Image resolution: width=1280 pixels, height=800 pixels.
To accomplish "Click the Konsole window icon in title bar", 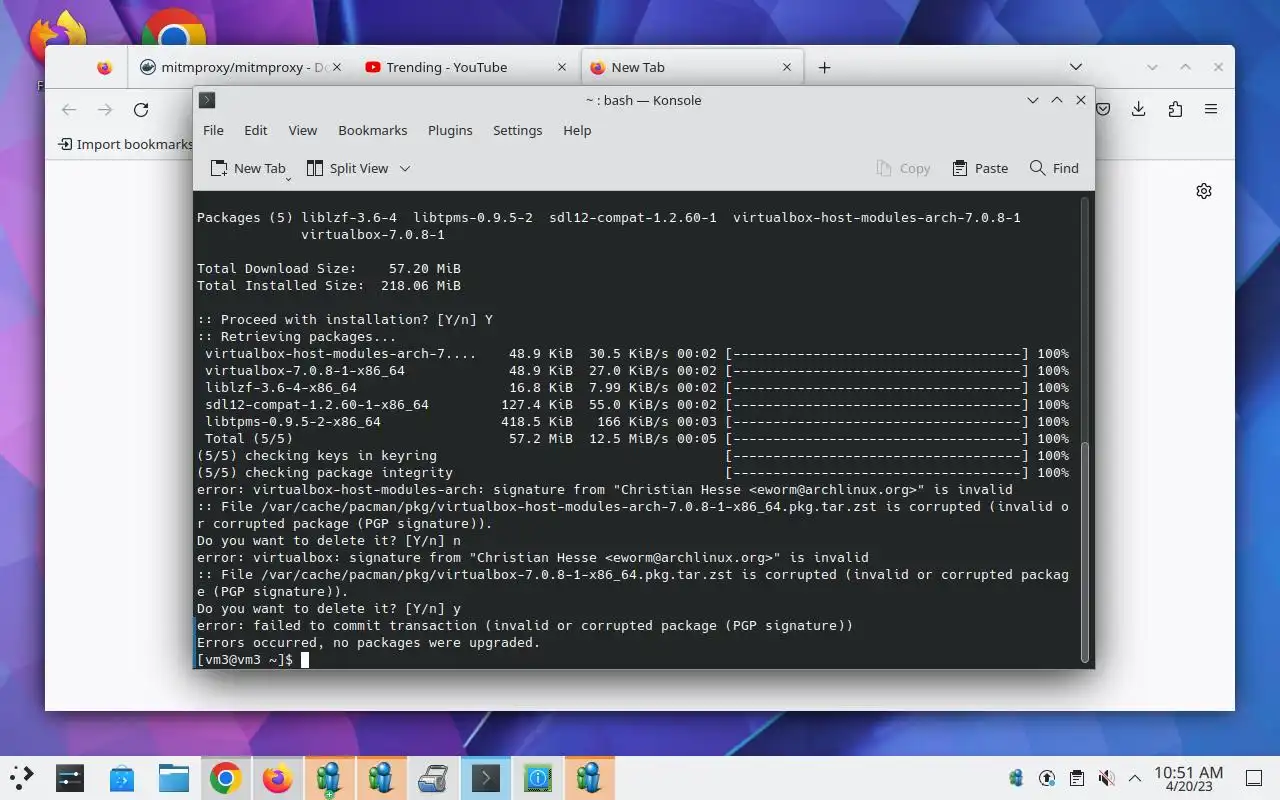I will pos(207,100).
